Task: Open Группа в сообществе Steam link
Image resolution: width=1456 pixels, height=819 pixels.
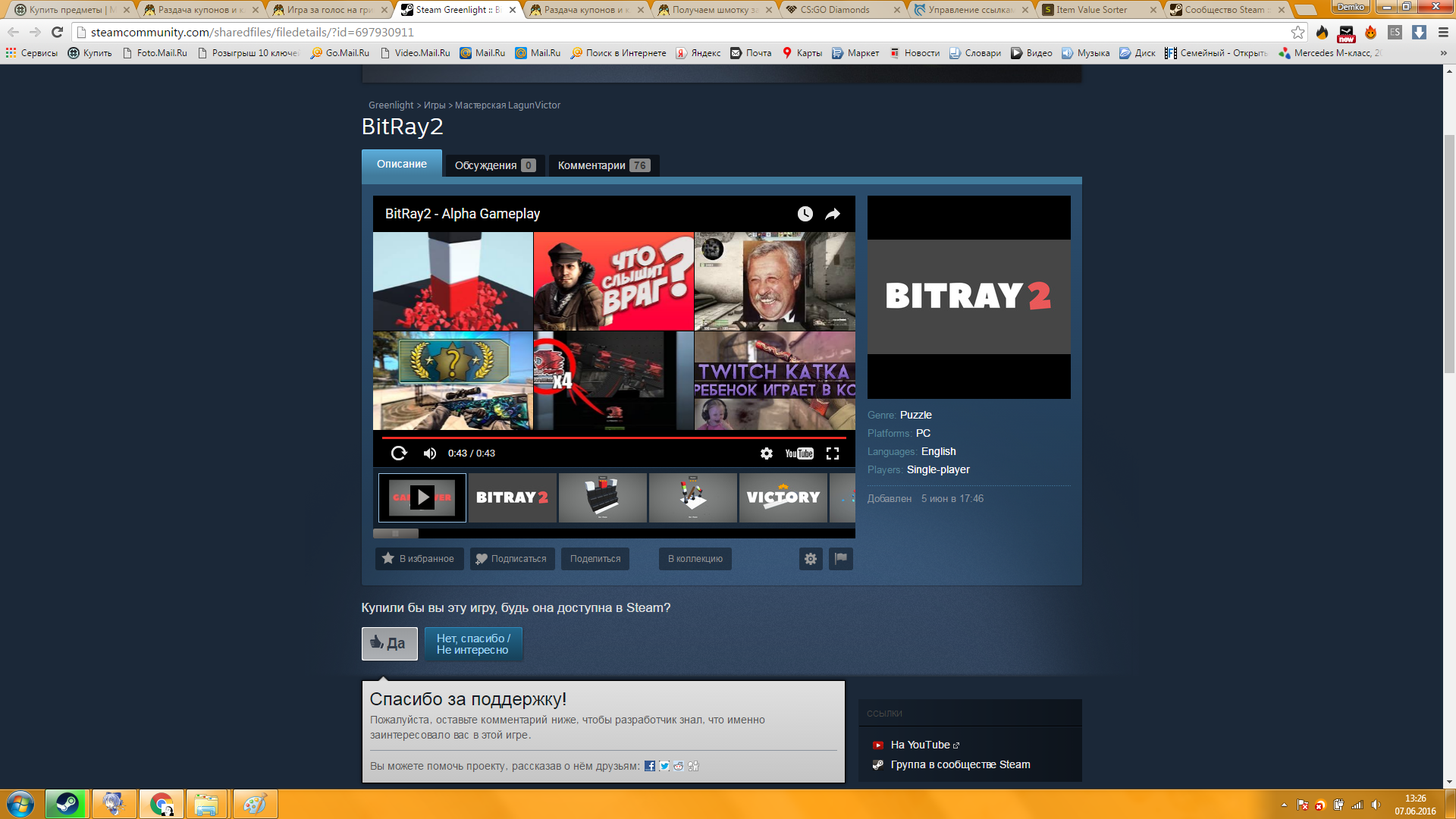Action: (x=960, y=764)
